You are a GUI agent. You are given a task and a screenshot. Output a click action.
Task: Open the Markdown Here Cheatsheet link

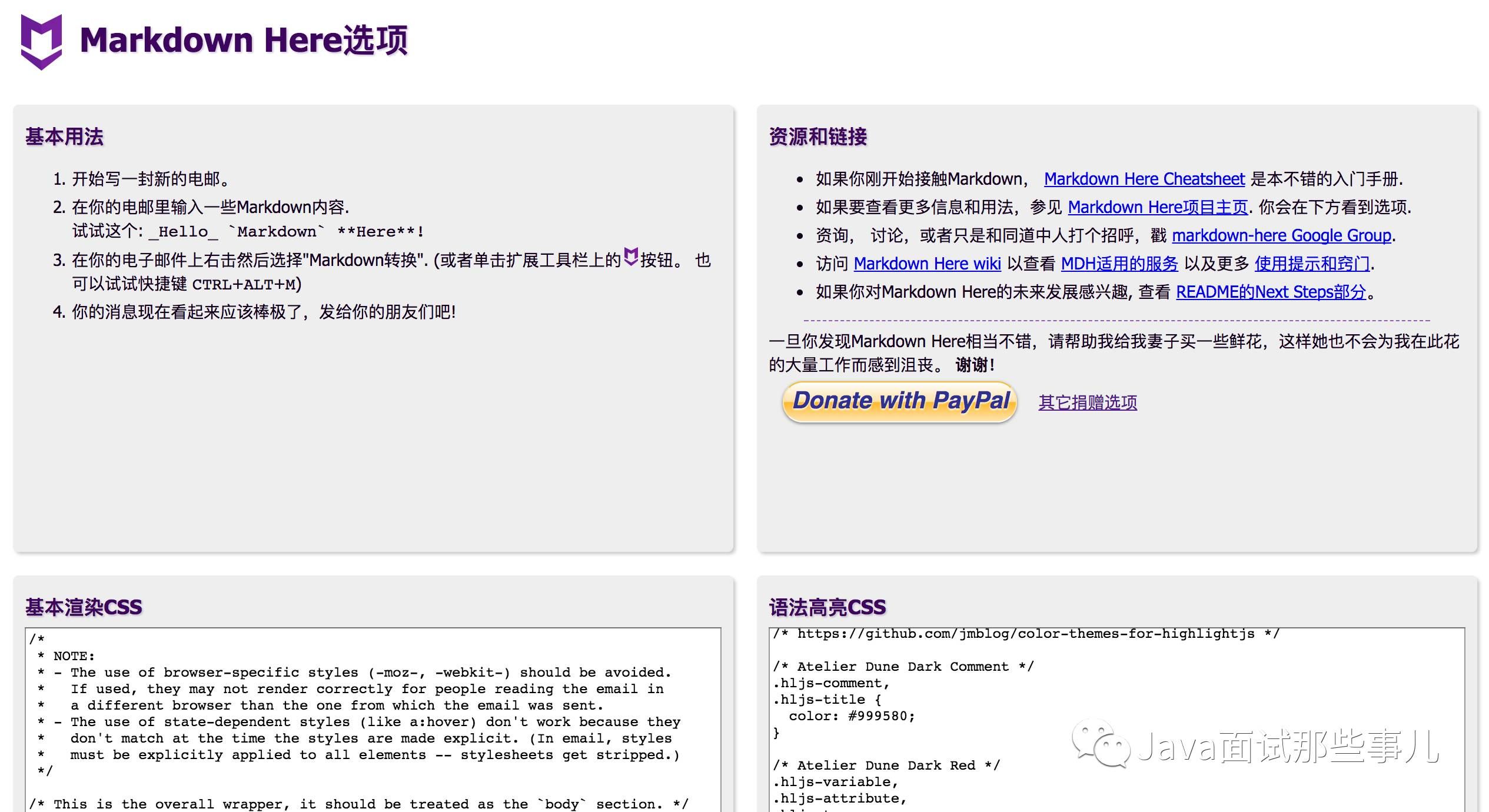coord(1144,179)
